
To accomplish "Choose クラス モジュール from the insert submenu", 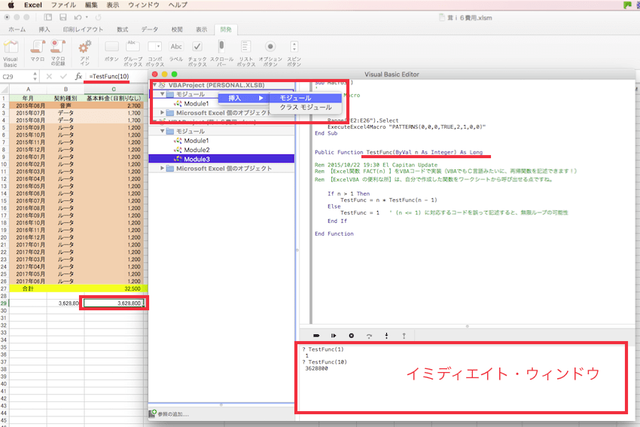I will click(306, 107).
